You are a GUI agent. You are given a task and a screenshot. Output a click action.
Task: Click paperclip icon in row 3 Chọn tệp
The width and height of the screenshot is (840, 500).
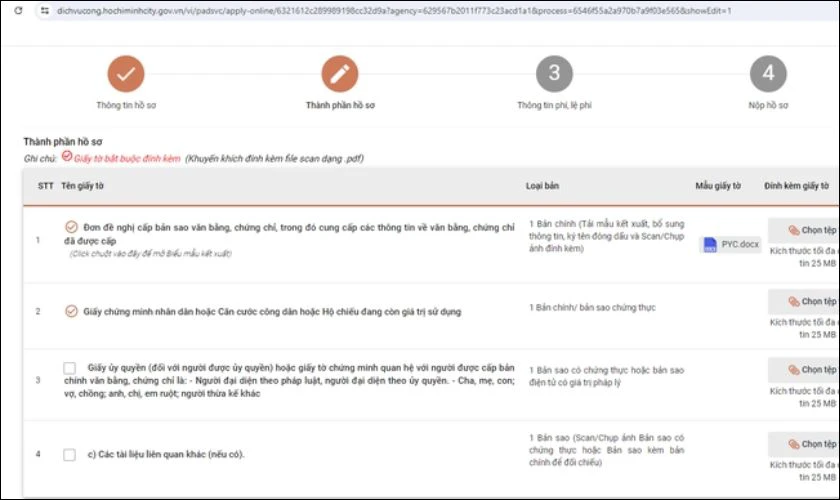[x=793, y=370]
